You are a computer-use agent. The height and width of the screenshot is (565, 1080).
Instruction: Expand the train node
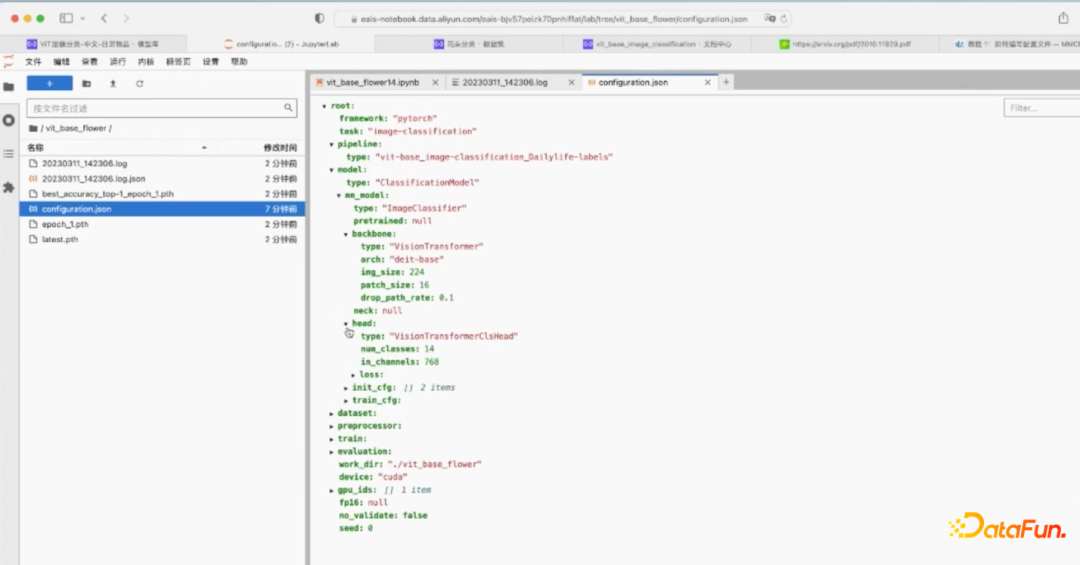coord(331,439)
